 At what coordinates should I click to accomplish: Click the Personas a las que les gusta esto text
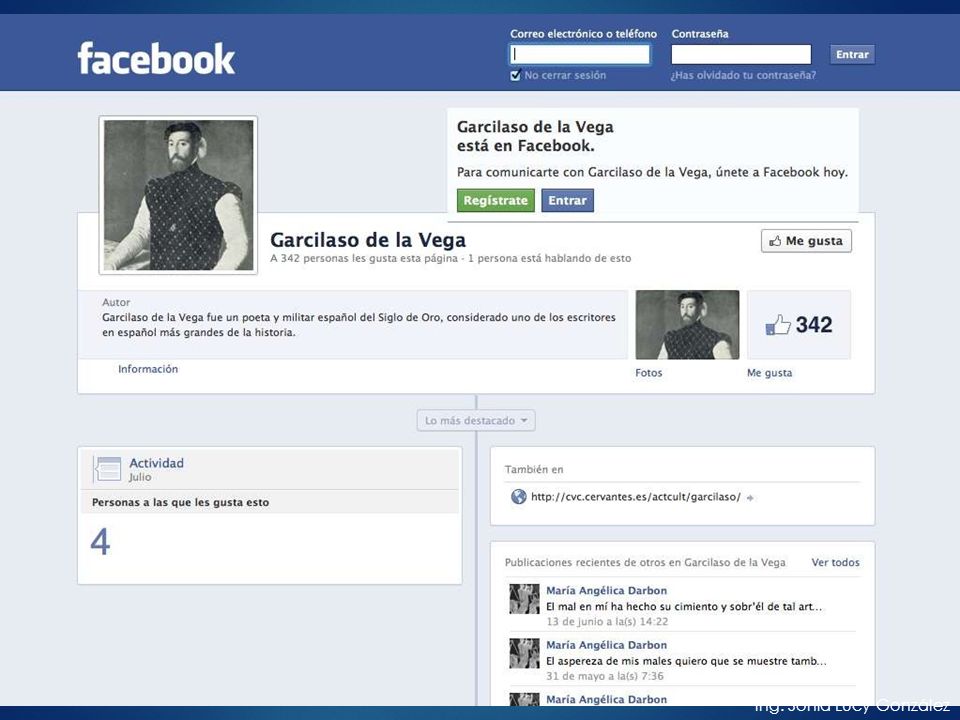[x=180, y=503]
